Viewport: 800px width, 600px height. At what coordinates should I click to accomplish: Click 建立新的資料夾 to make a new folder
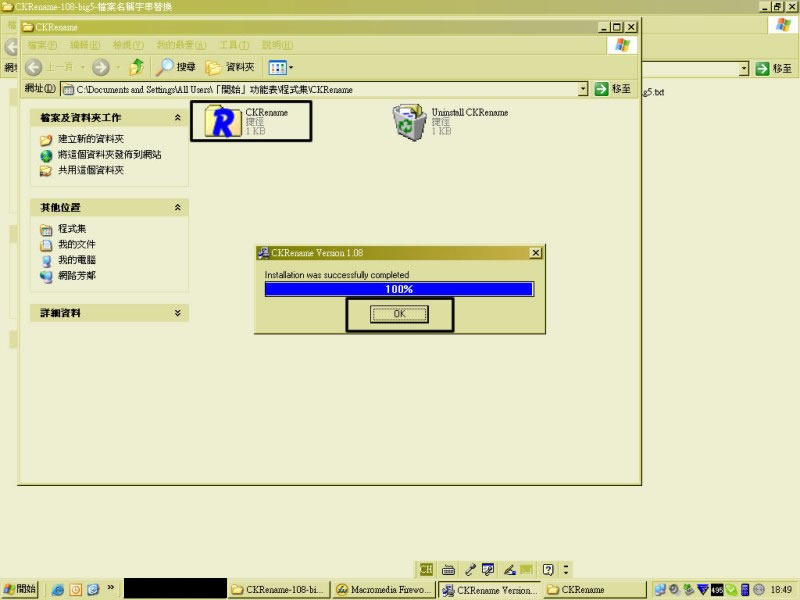click(x=91, y=139)
